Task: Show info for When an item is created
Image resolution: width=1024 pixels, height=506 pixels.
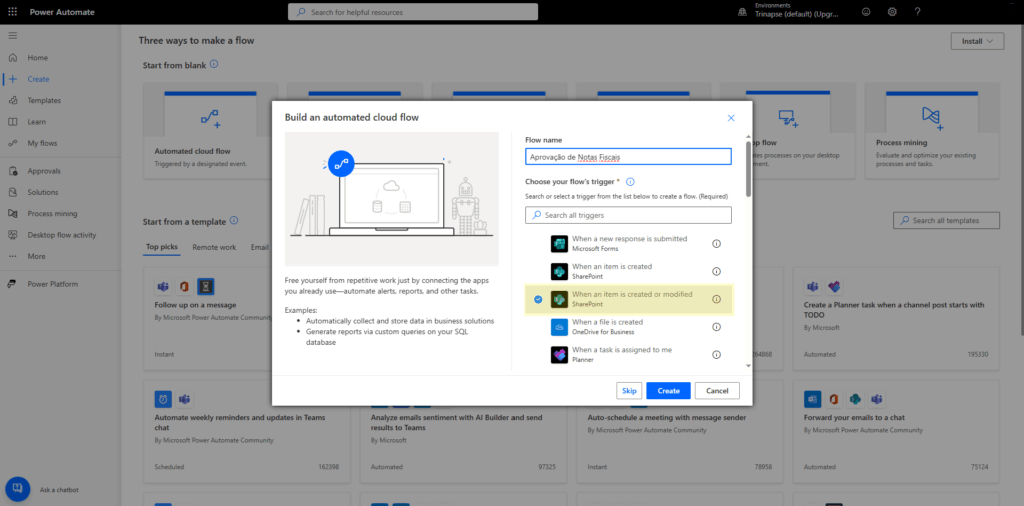Action: [716, 271]
